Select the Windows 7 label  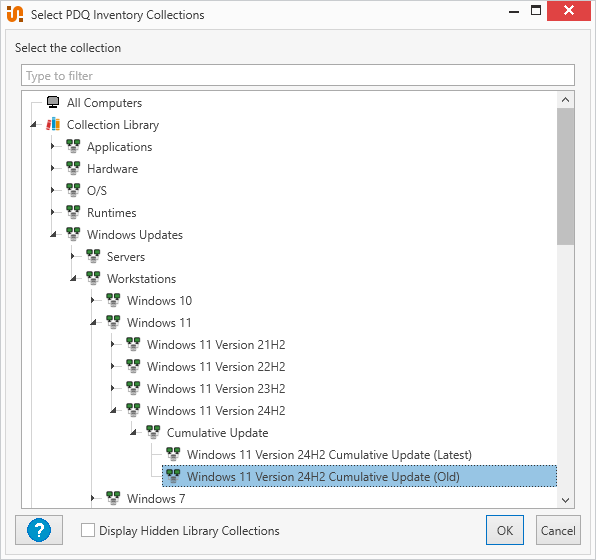click(x=156, y=498)
